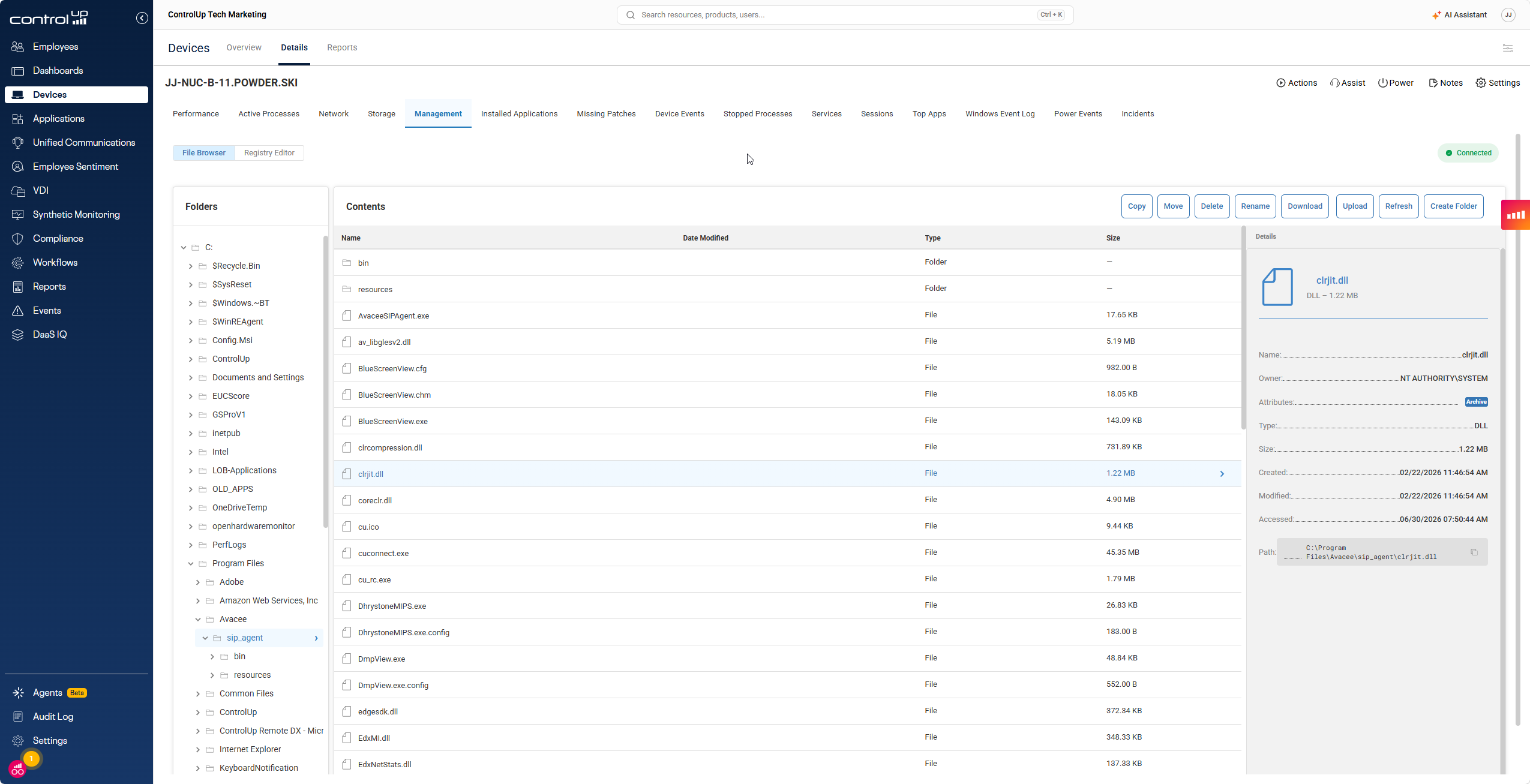The height and width of the screenshot is (784, 1530).
Task: Open Employees from the sidebar icon
Action: (17, 47)
